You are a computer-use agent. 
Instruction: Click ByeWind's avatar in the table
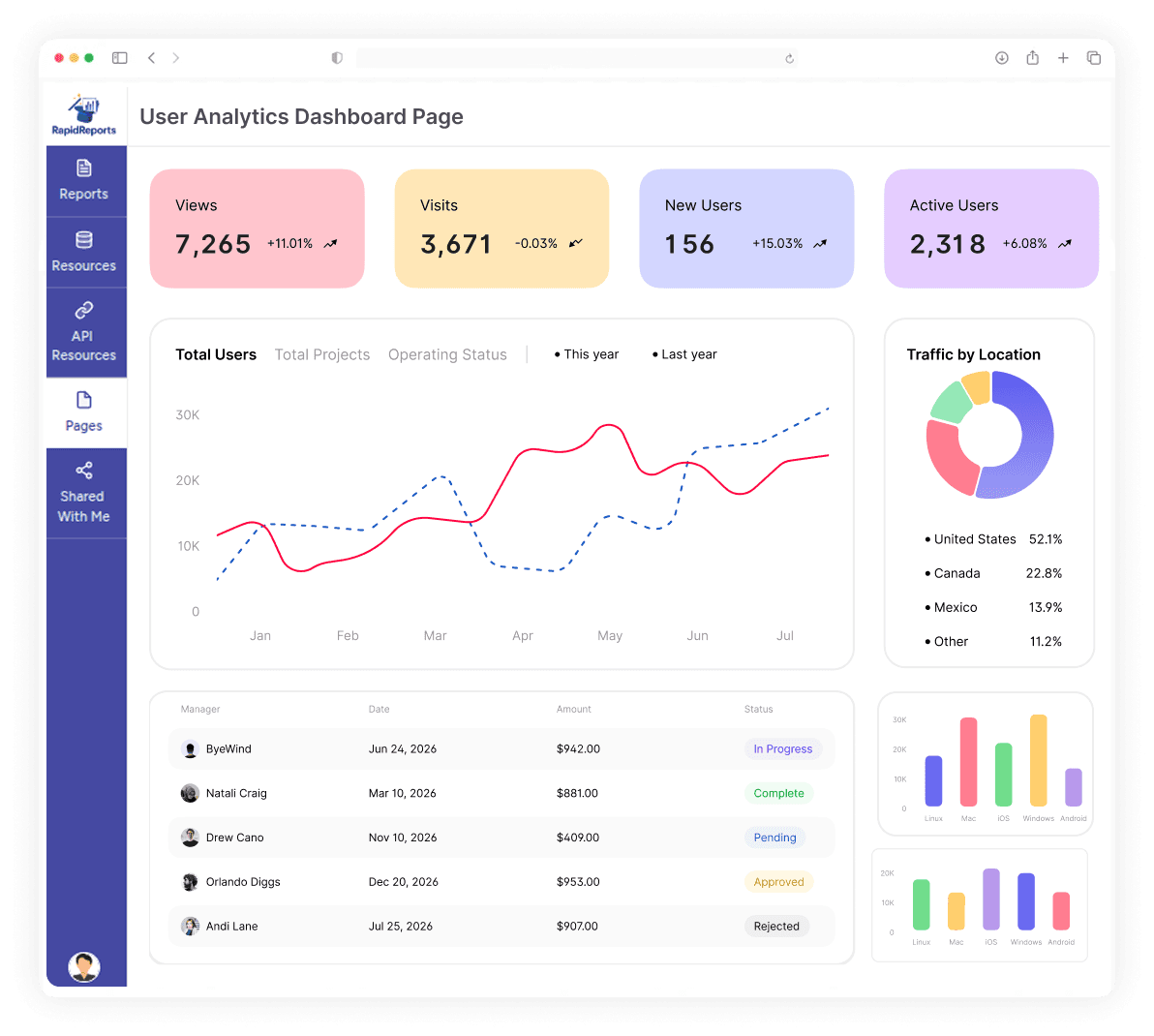click(x=190, y=749)
